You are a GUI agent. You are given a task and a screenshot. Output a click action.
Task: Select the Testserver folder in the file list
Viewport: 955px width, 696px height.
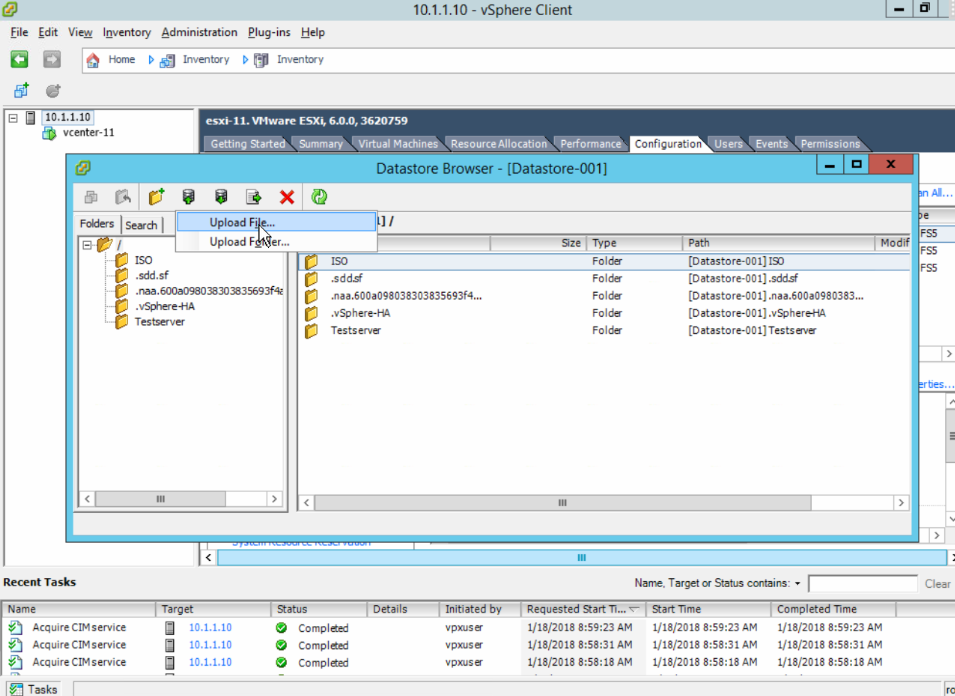click(357, 330)
